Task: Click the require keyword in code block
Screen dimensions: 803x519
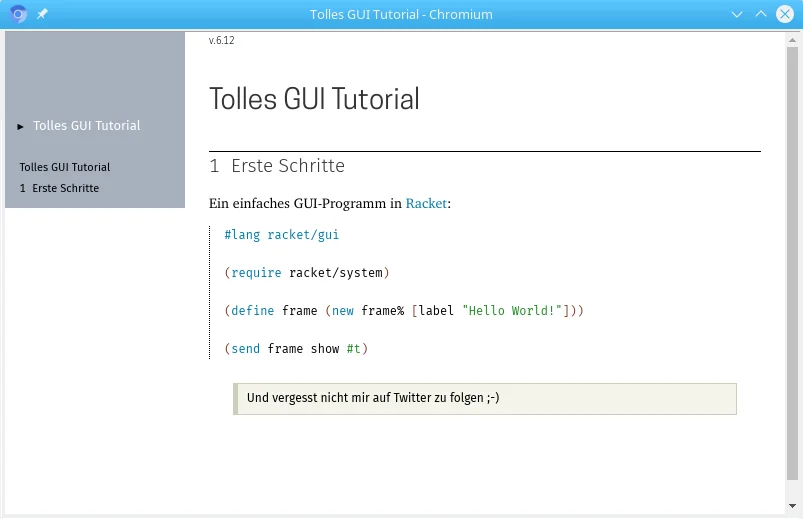Action: 256,273
